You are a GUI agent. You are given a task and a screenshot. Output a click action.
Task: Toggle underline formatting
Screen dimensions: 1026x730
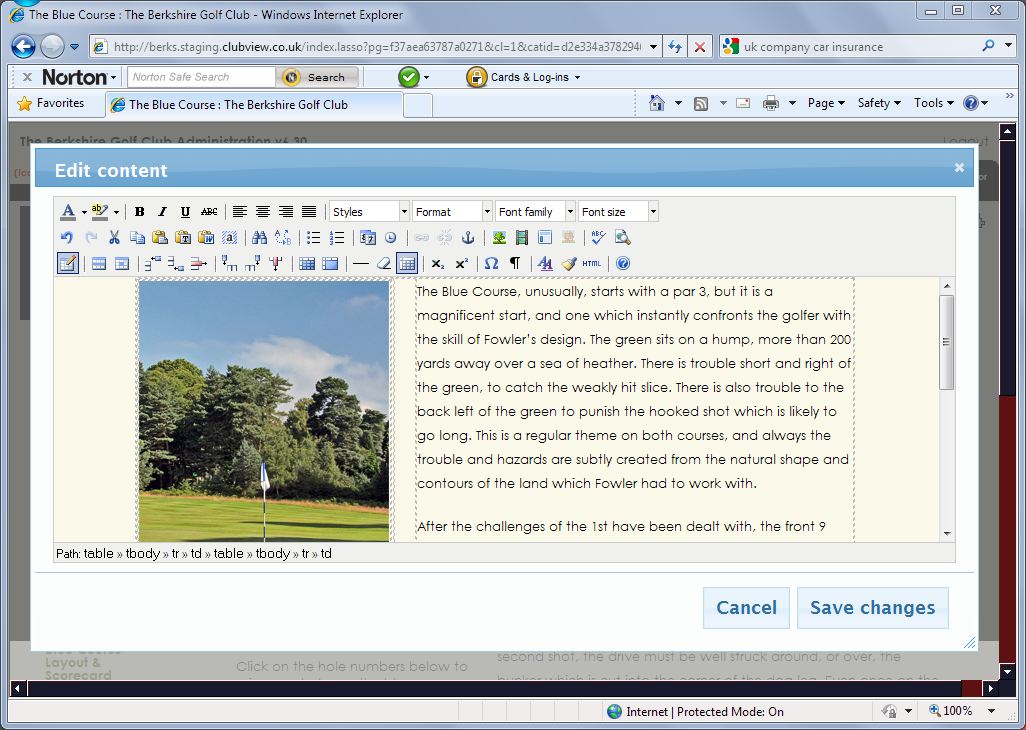[185, 212]
